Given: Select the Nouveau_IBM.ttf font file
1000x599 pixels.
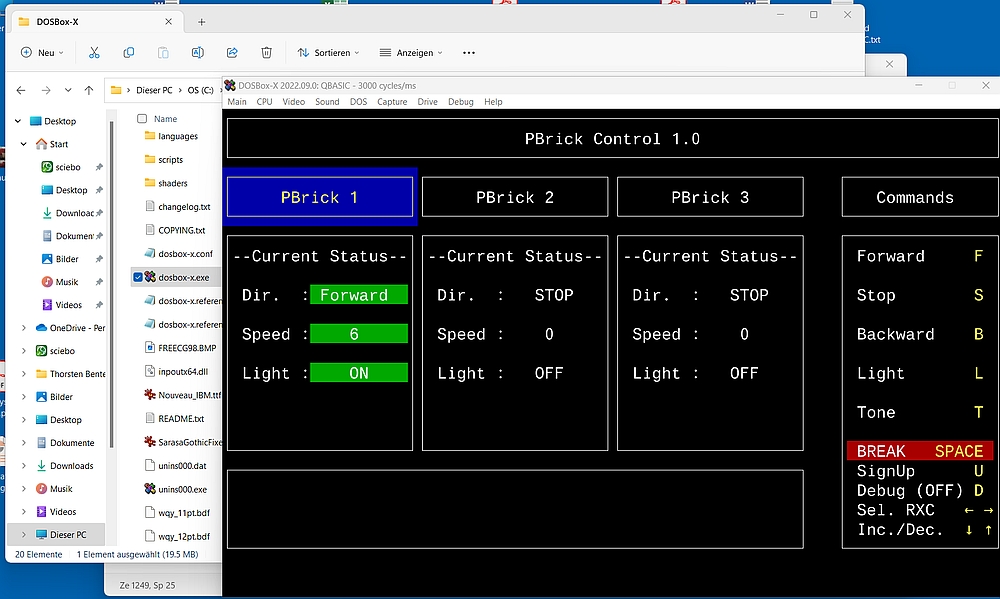Looking at the screenshot, I should coord(182,395).
